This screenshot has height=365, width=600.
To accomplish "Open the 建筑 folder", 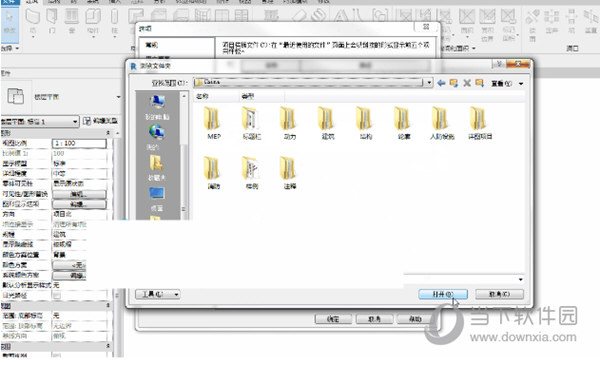I will tap(328, 123).
